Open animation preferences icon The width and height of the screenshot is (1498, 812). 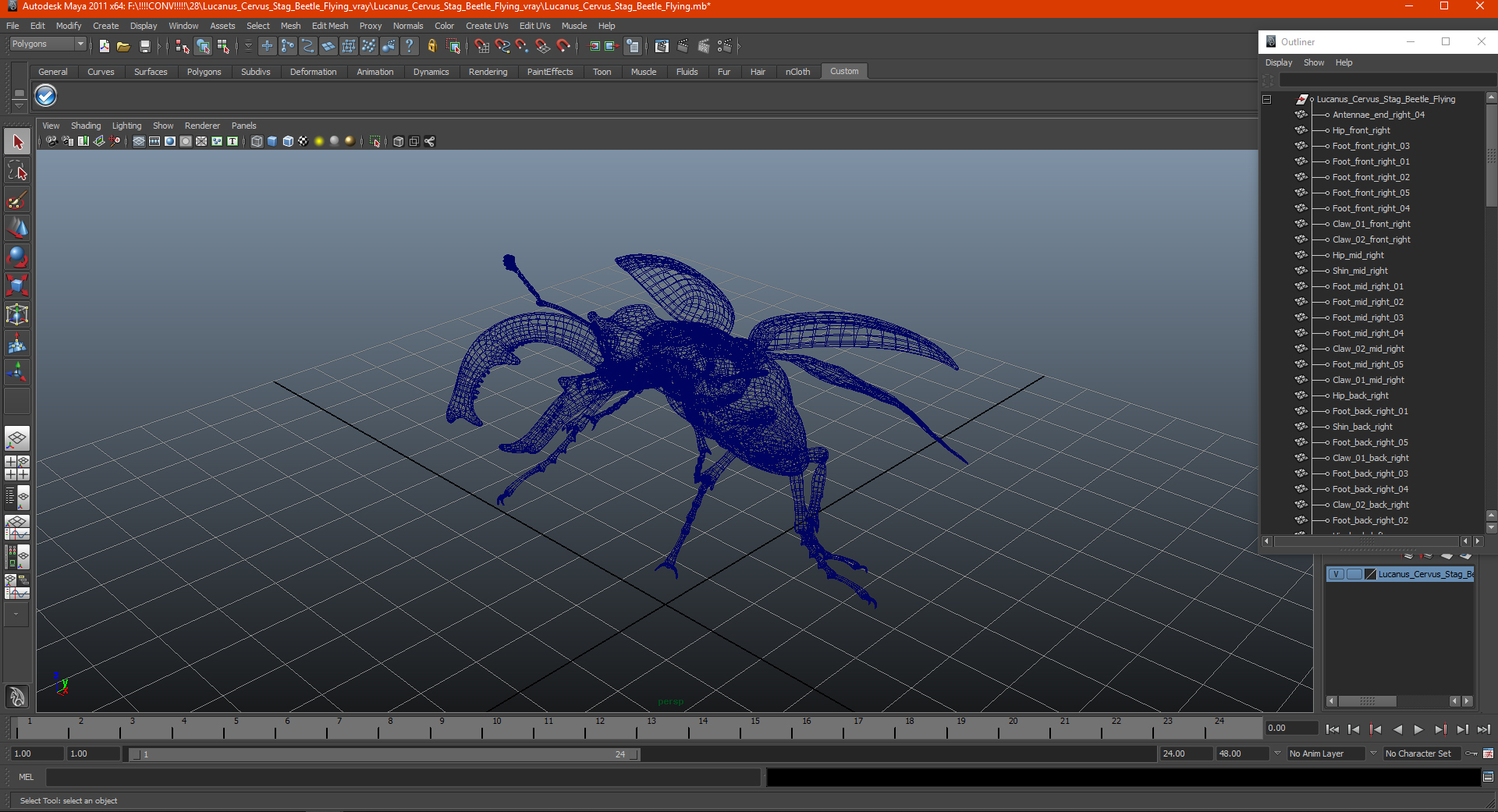(1488, 753)
